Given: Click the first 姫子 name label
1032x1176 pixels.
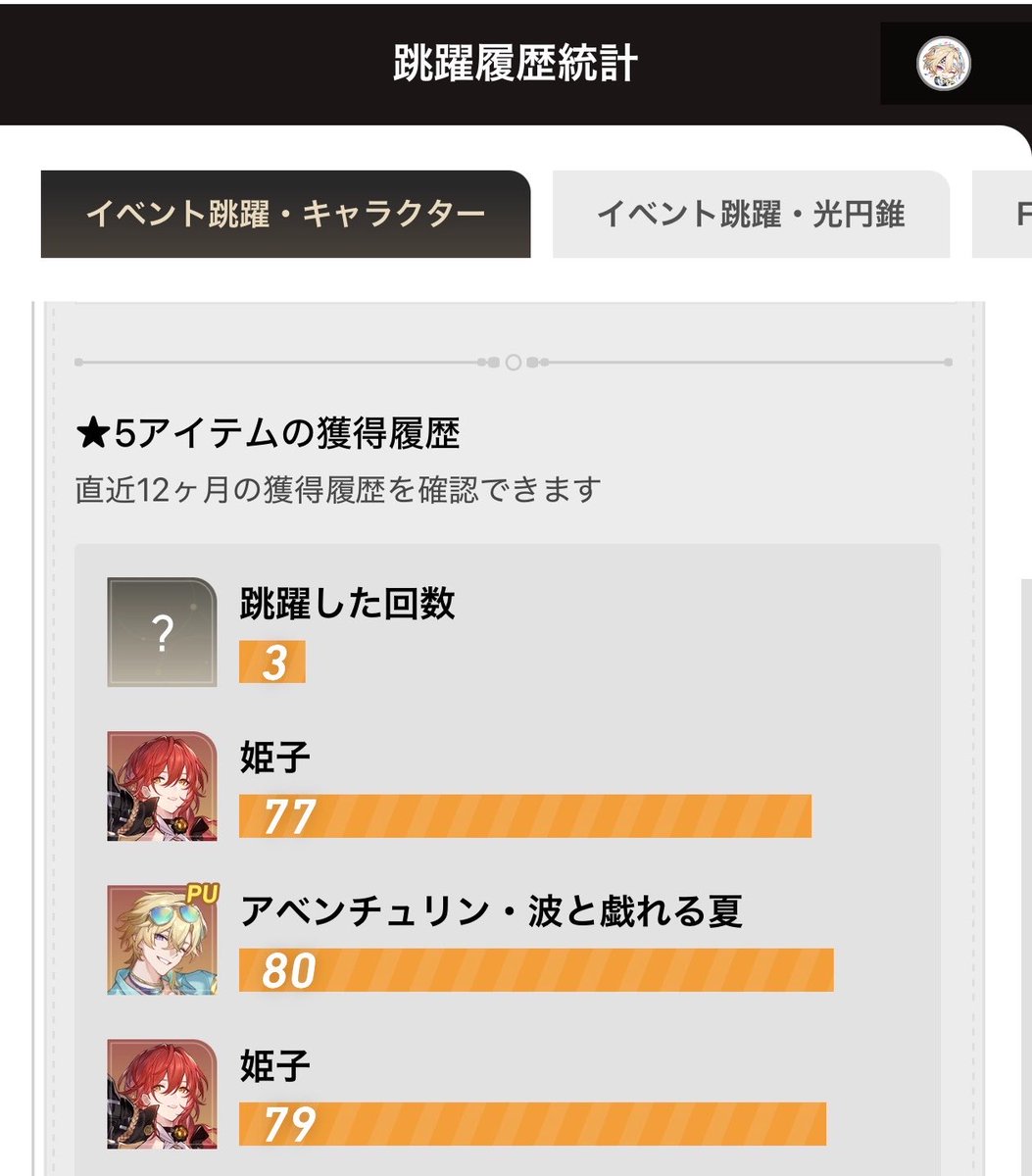Looking at the screenshot, I should coord(274,759).
